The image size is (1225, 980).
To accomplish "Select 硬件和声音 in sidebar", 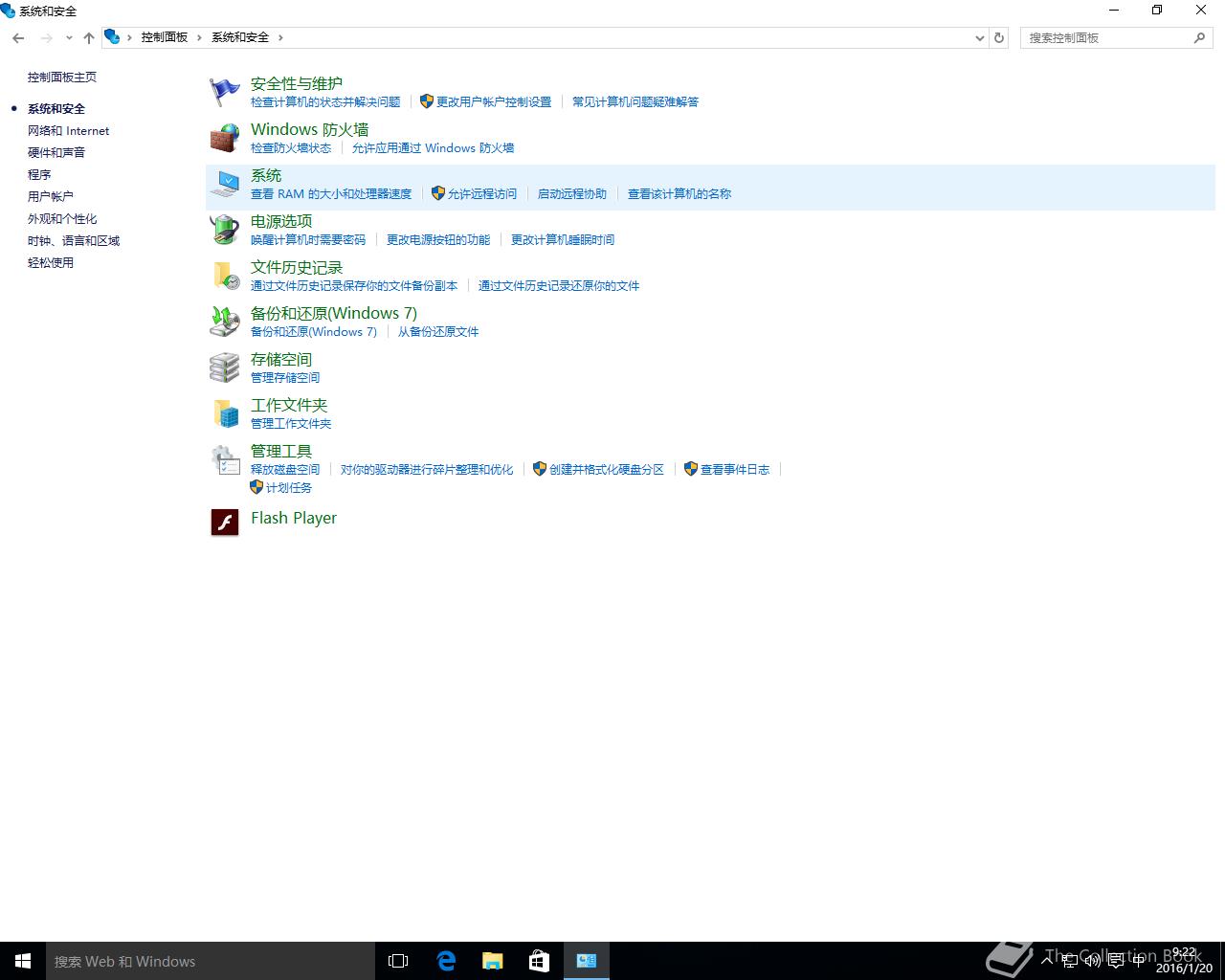I will click(56, 153).
